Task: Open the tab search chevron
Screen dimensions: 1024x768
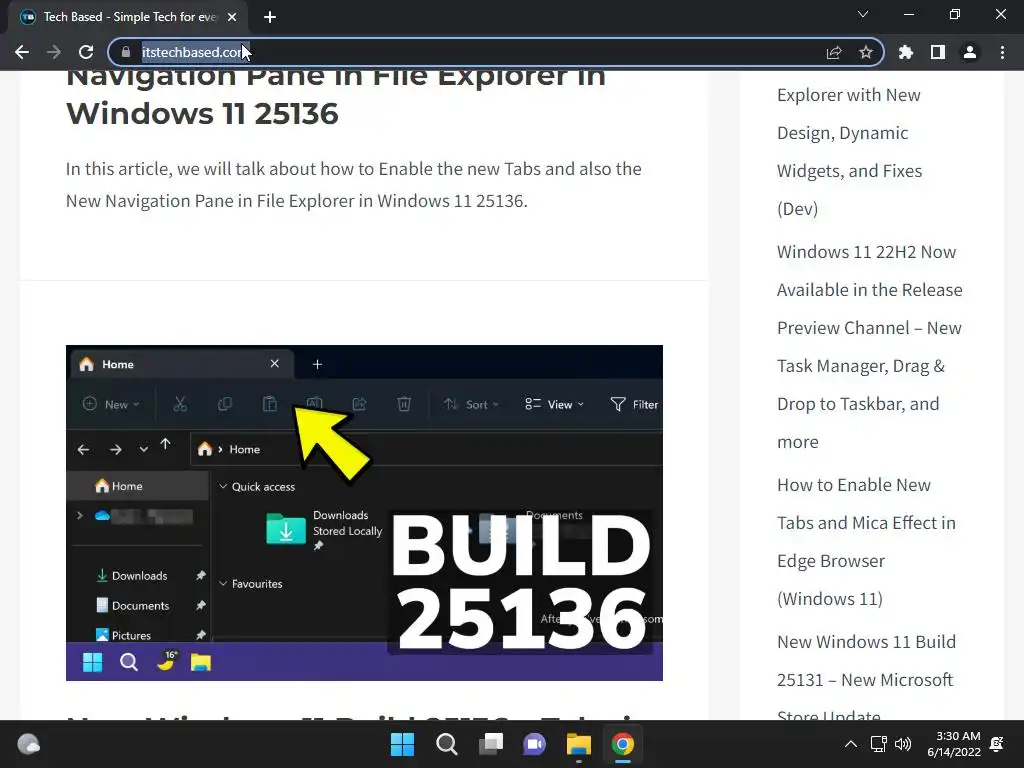Action: [x=863, y=14]
